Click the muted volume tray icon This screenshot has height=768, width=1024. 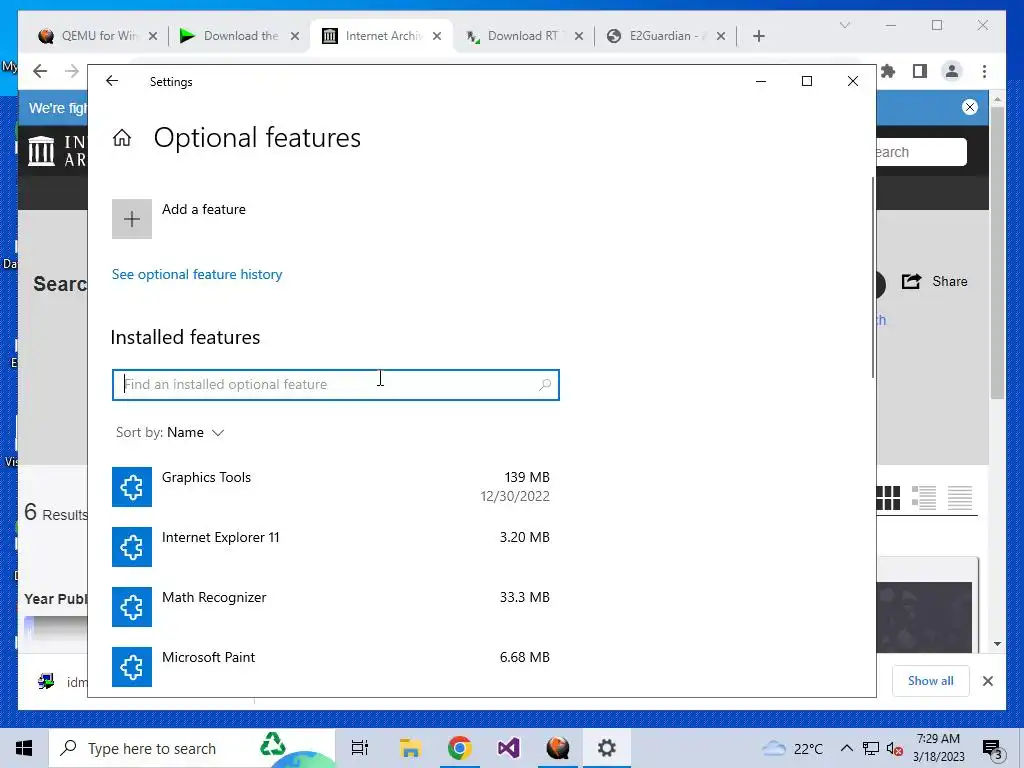895,748
